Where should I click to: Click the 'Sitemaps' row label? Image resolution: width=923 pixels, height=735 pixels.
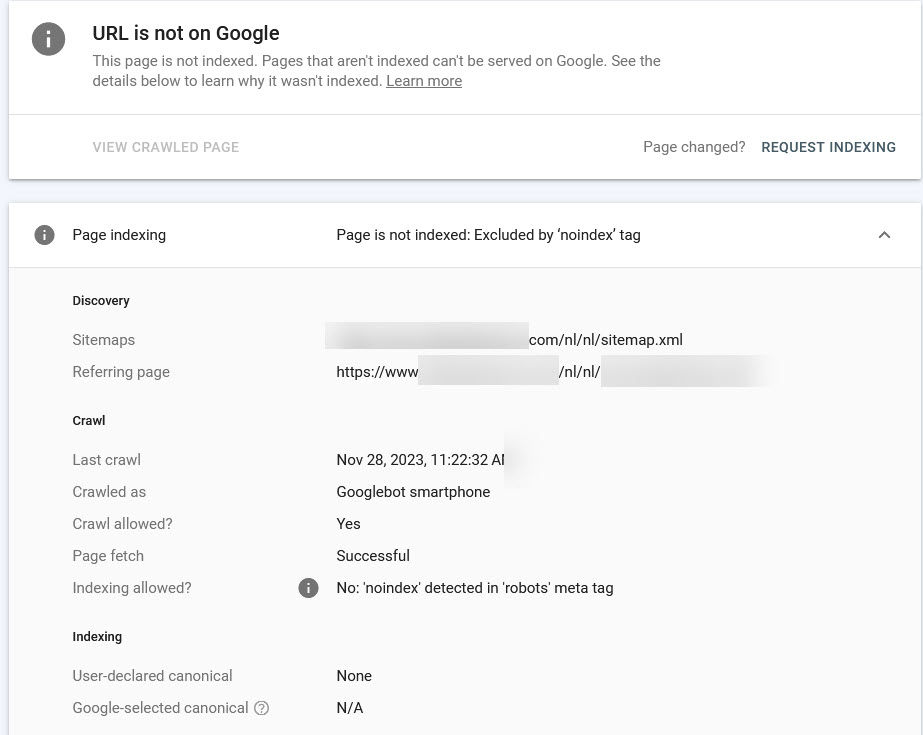(104, 340)
